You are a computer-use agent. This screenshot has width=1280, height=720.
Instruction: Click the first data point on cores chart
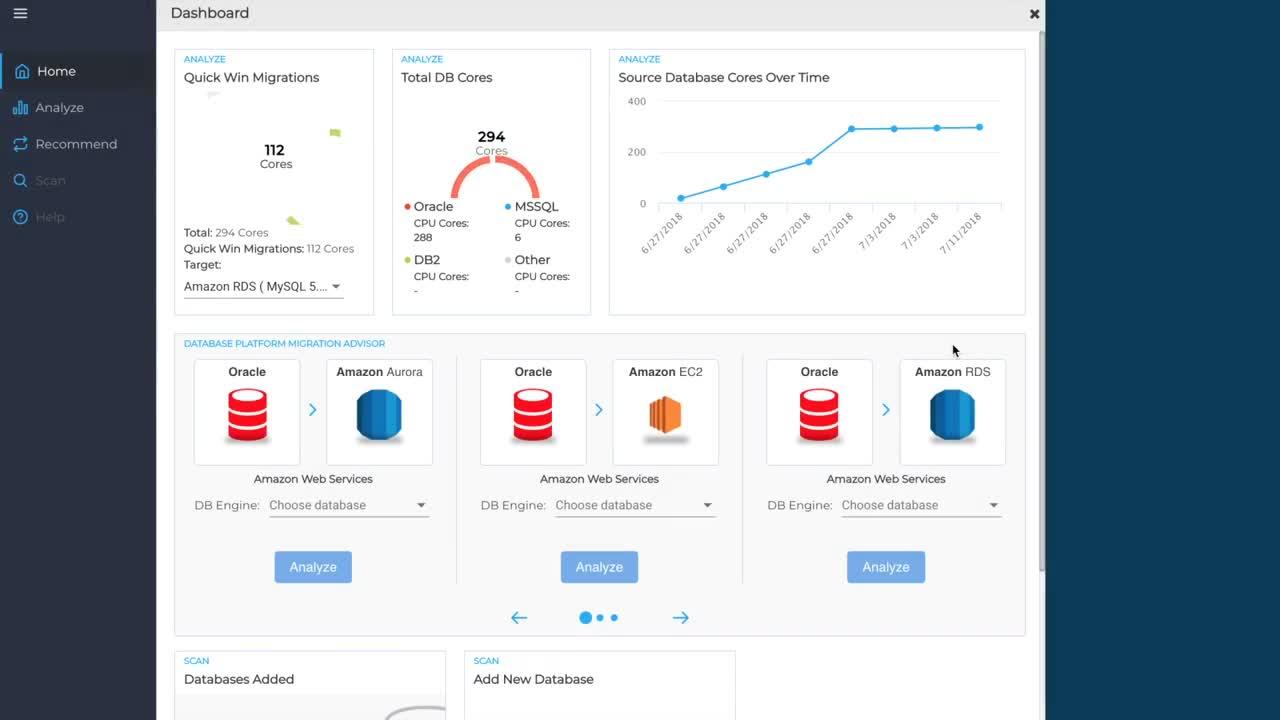click(681, 198)
